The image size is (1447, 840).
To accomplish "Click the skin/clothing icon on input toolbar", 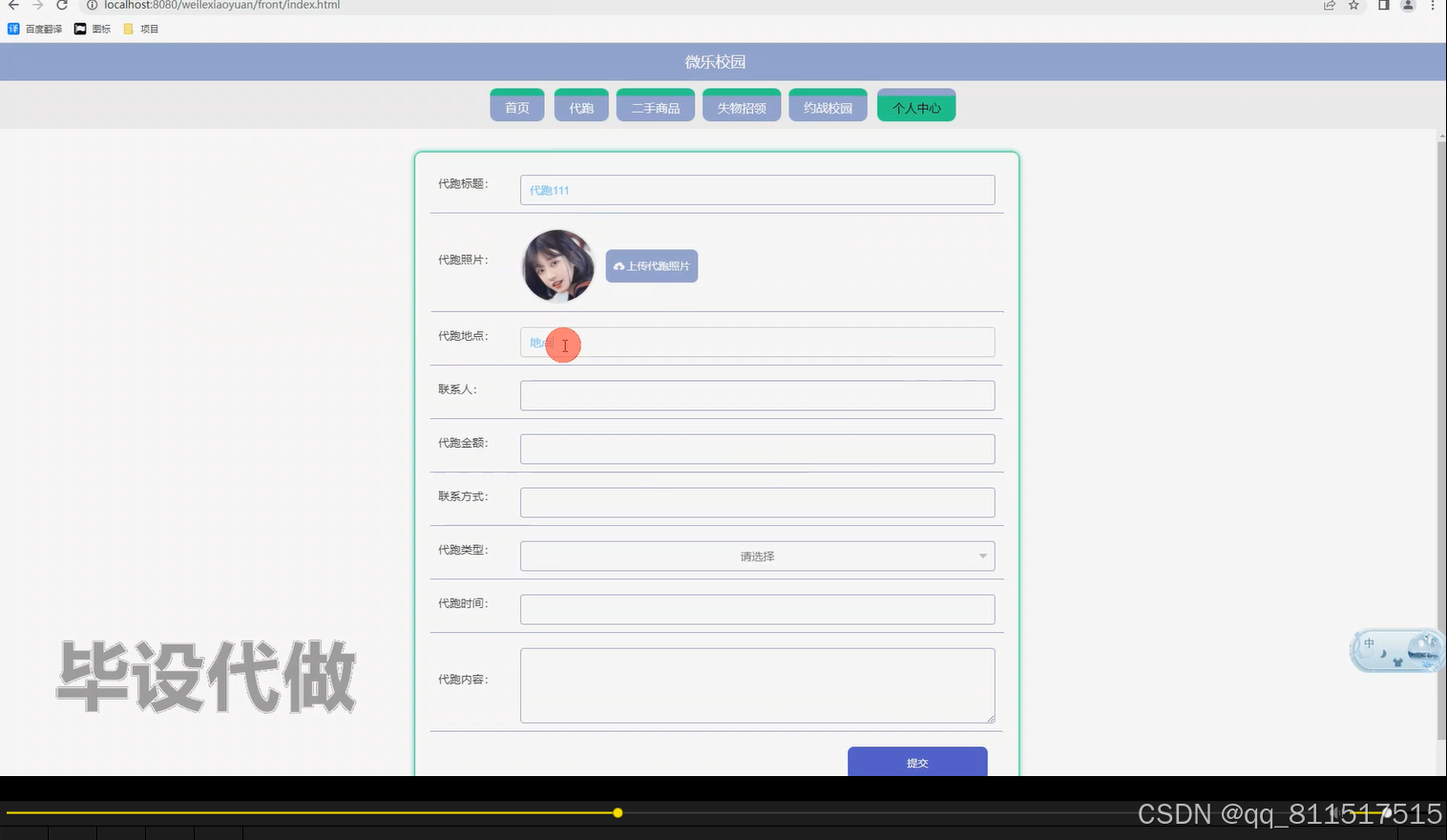I will tap(1397, 661).
